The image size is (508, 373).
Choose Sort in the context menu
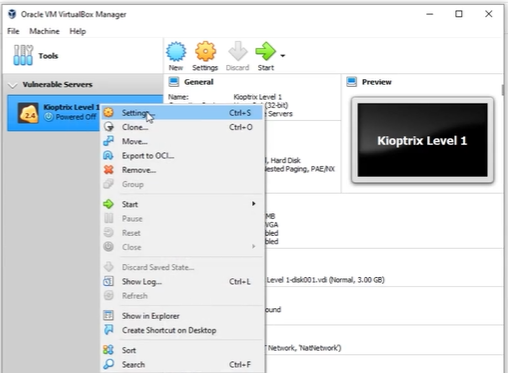coord(182,350)
